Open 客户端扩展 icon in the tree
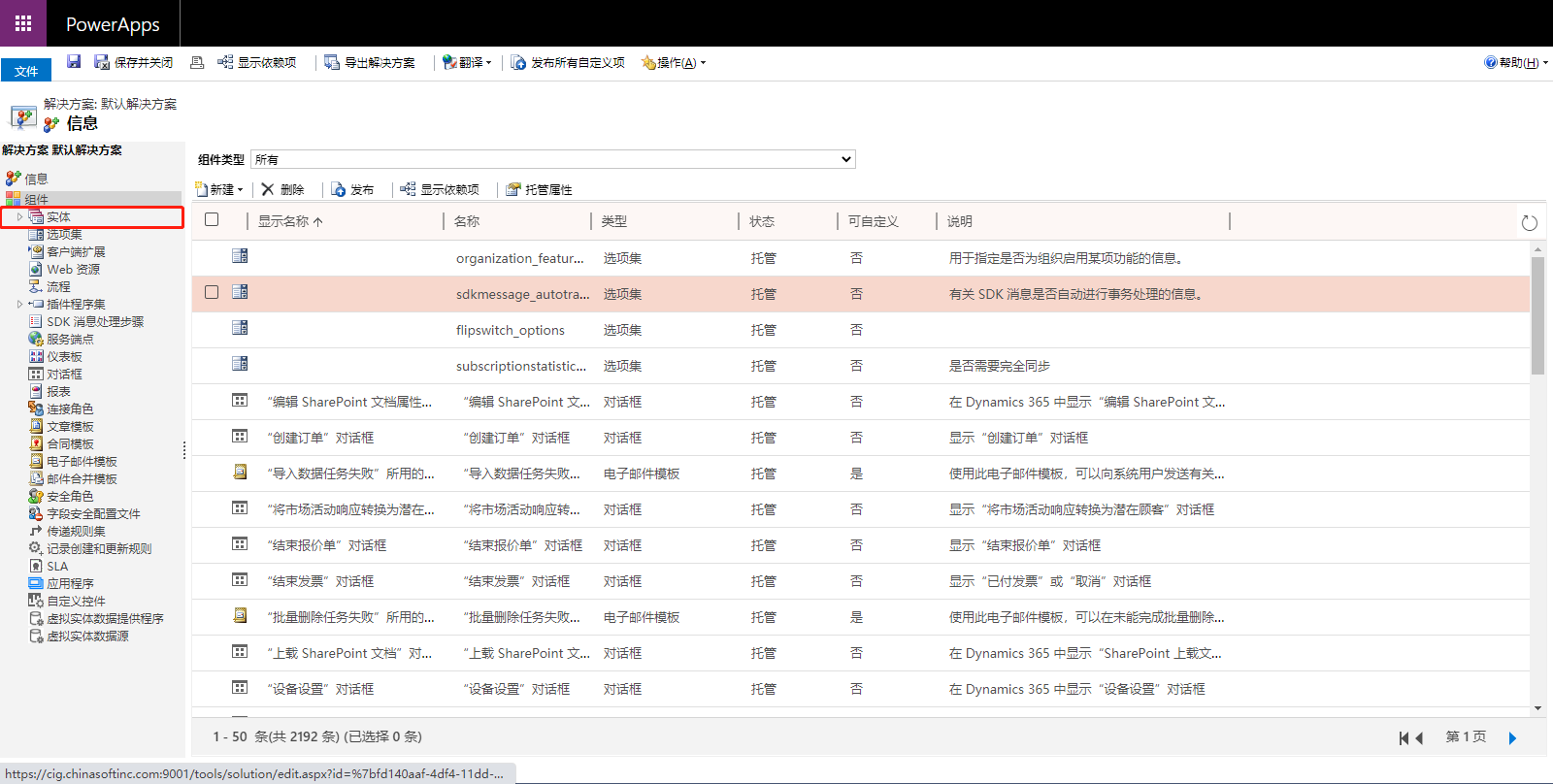Image resolution: width=1553 pixels, height=784 pixels. (36, 252)
